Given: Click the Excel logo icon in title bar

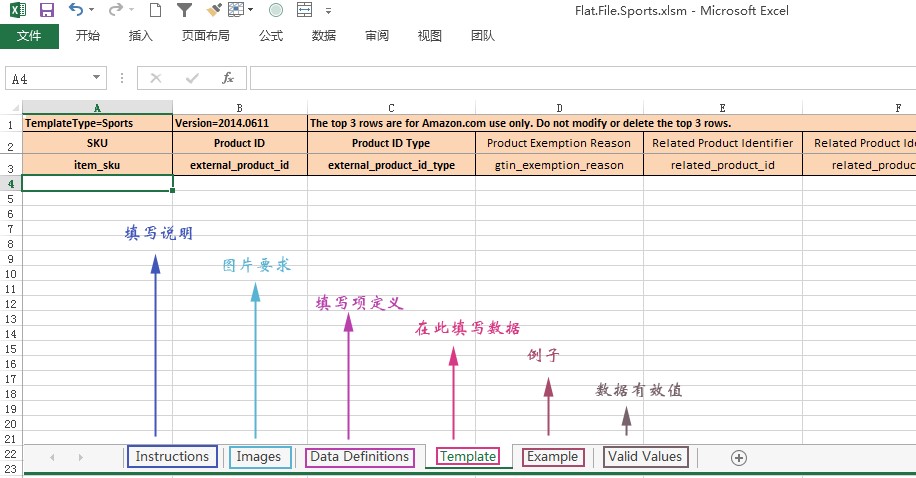Looking at the screenshot, I should [18, 11].
